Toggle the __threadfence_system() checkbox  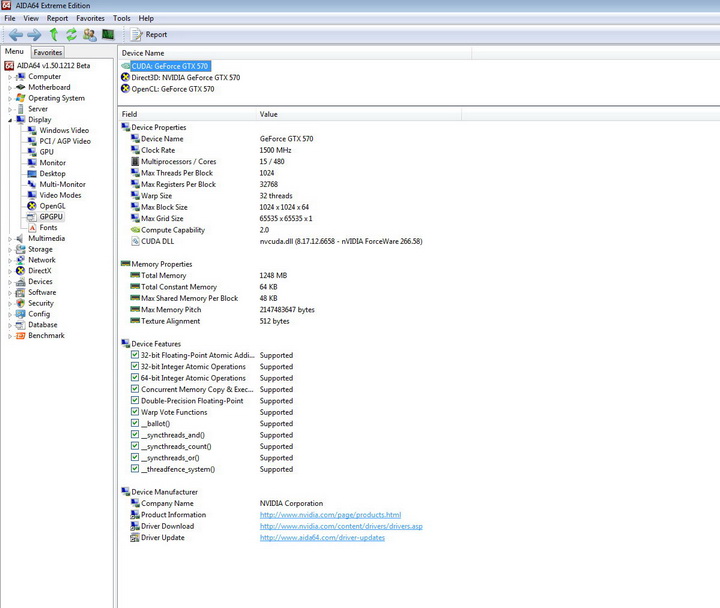[135, 469]
